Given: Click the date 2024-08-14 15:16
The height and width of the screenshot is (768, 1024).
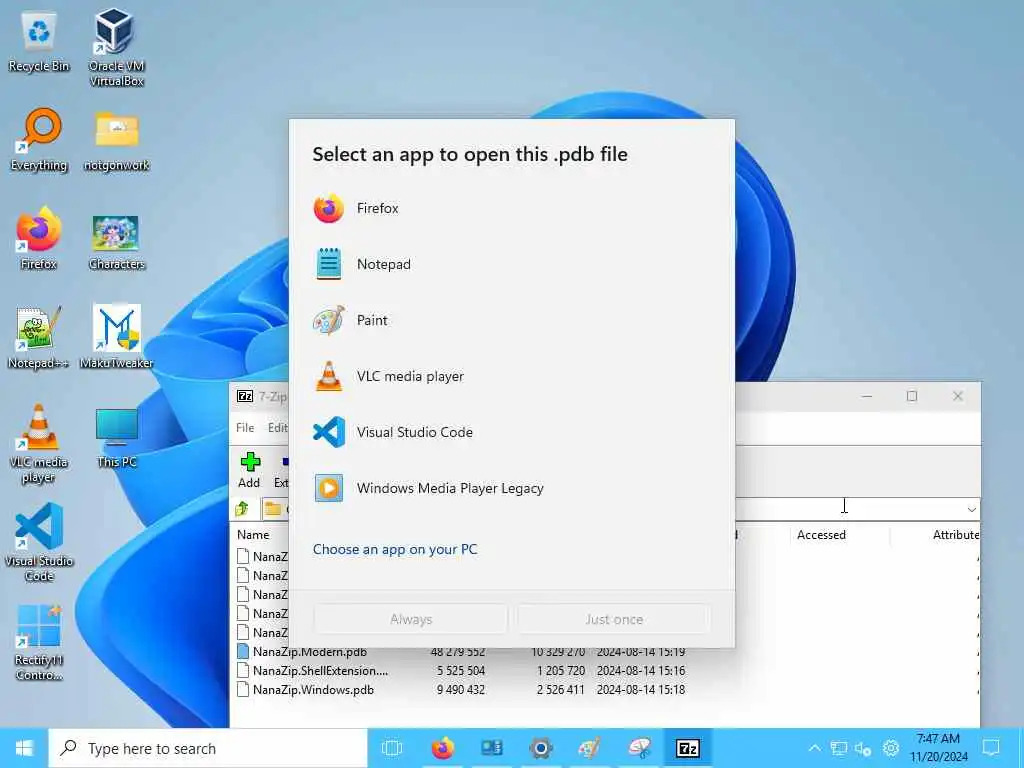Looking at the screenshot, I should pos(641,671).
